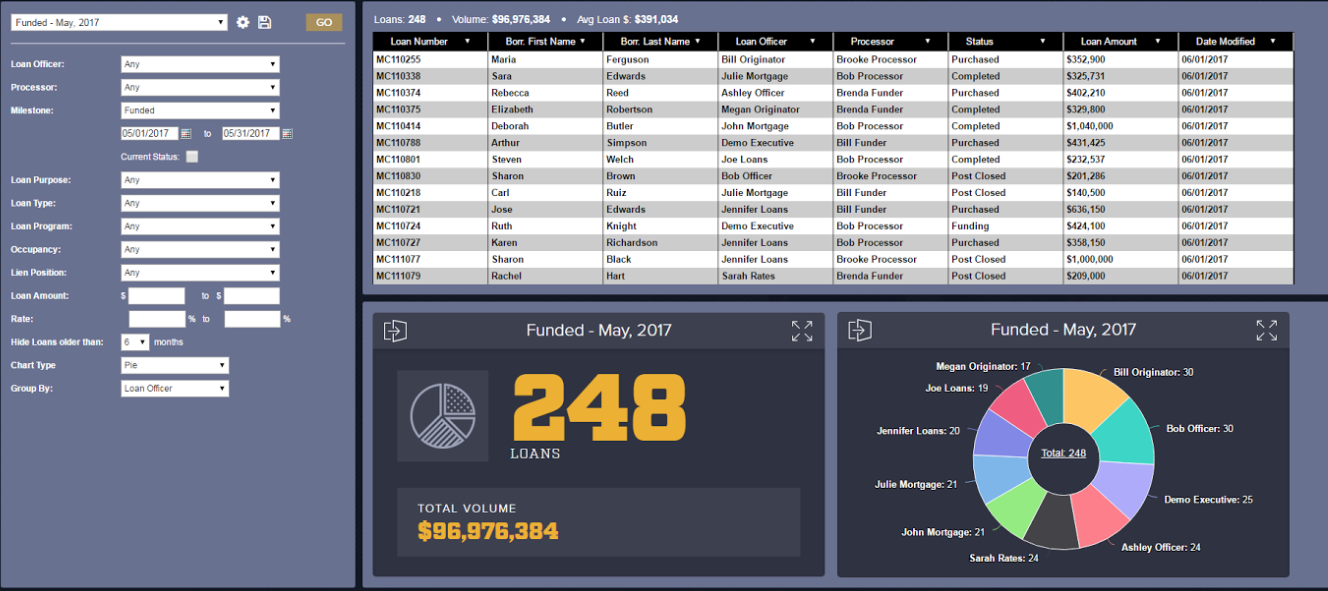The image size is (1328, 591).
Task: Select loan number MC110801 cell
Action: coord(430,159)
